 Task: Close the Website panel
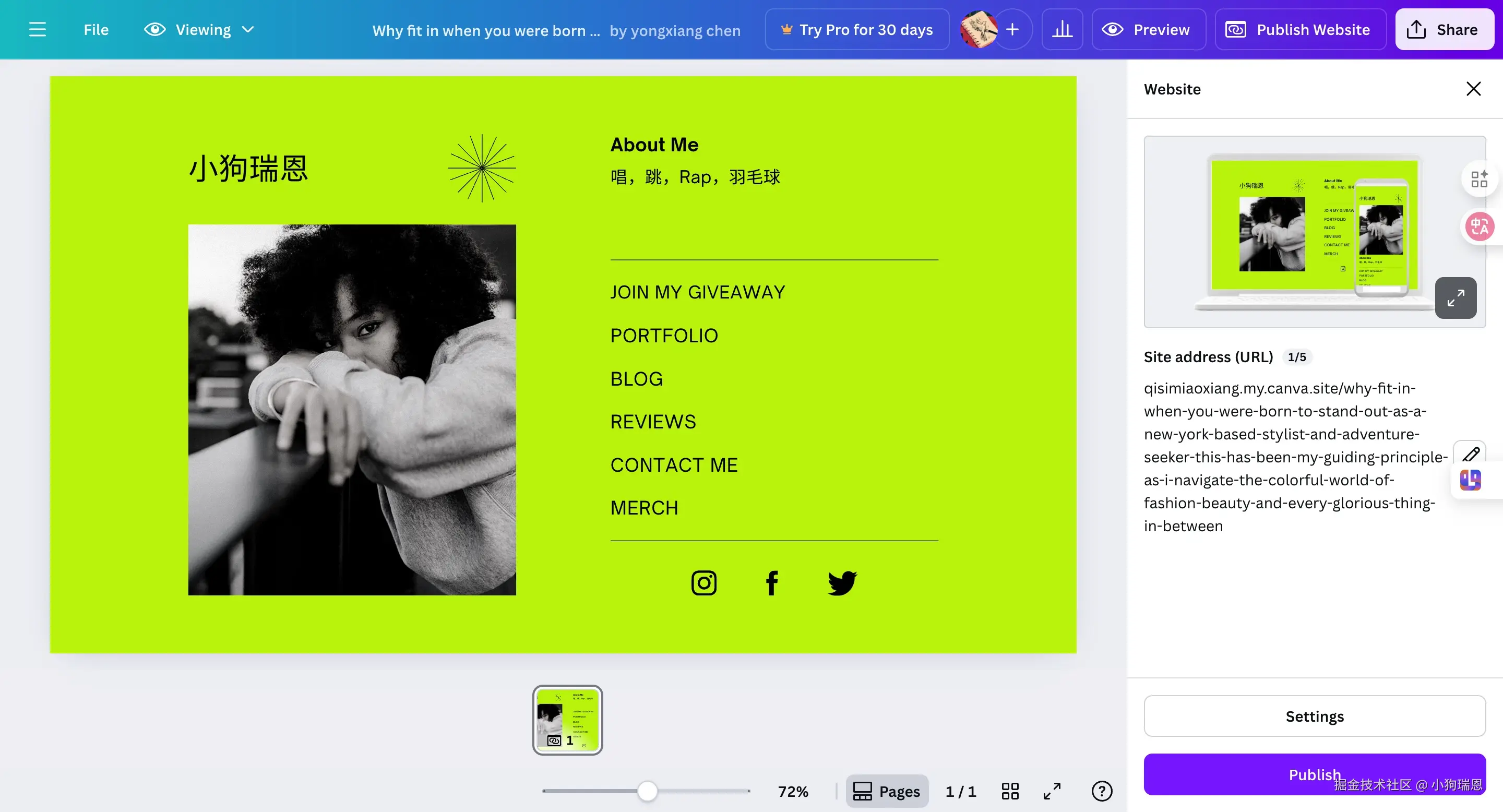point(1473,89)
